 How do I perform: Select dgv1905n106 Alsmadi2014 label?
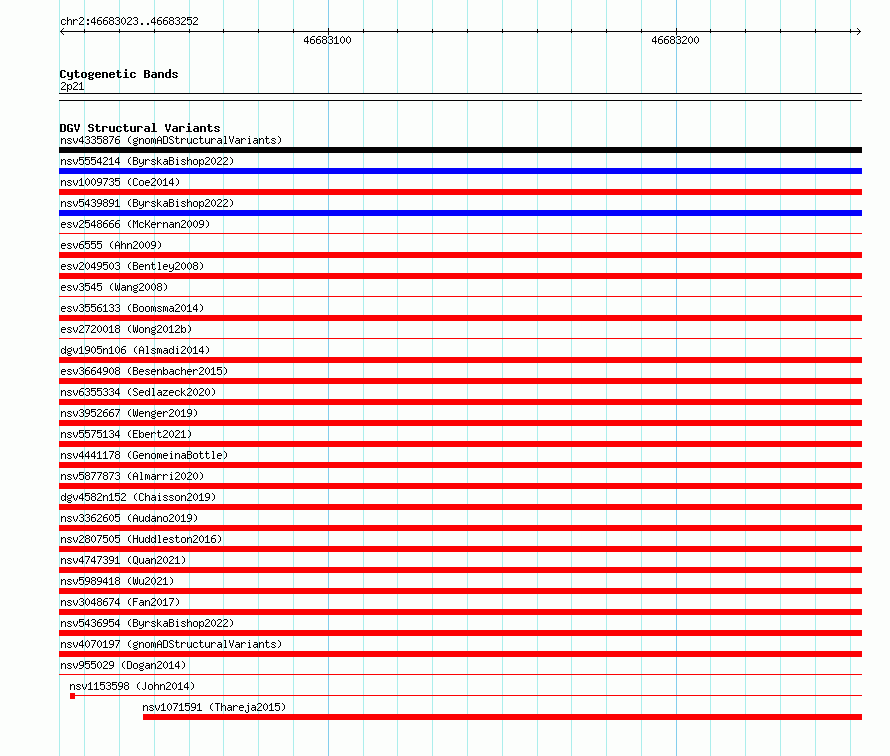point(135,350)
